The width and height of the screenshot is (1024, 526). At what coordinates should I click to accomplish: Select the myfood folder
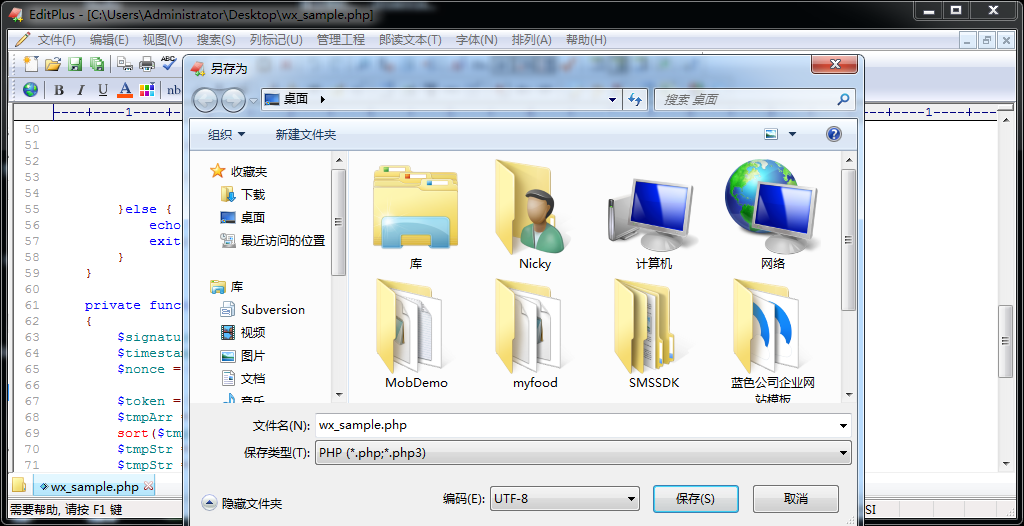click(535, 335)
